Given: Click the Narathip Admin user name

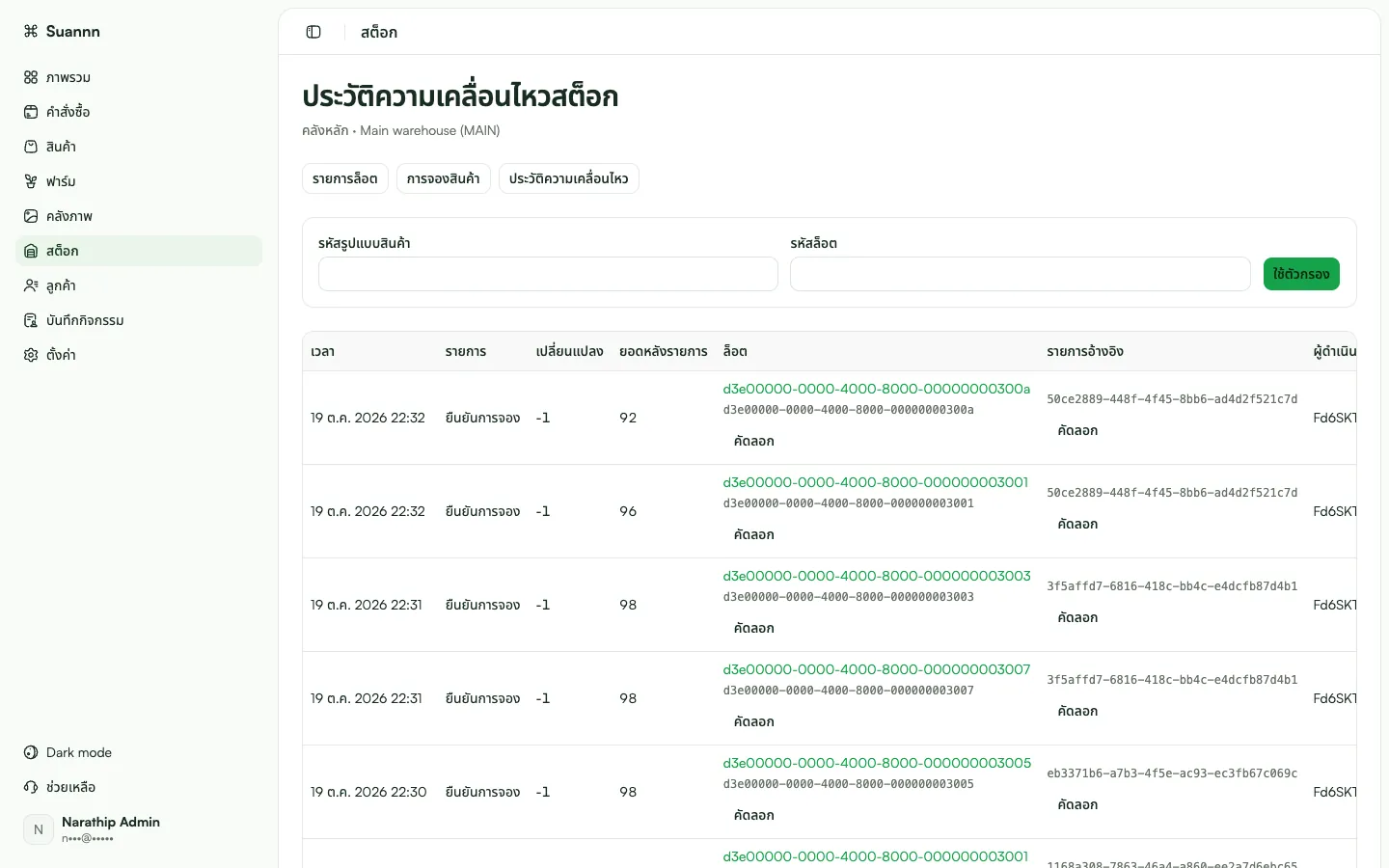Looking at the screenshot, I should tap(111, 822).
